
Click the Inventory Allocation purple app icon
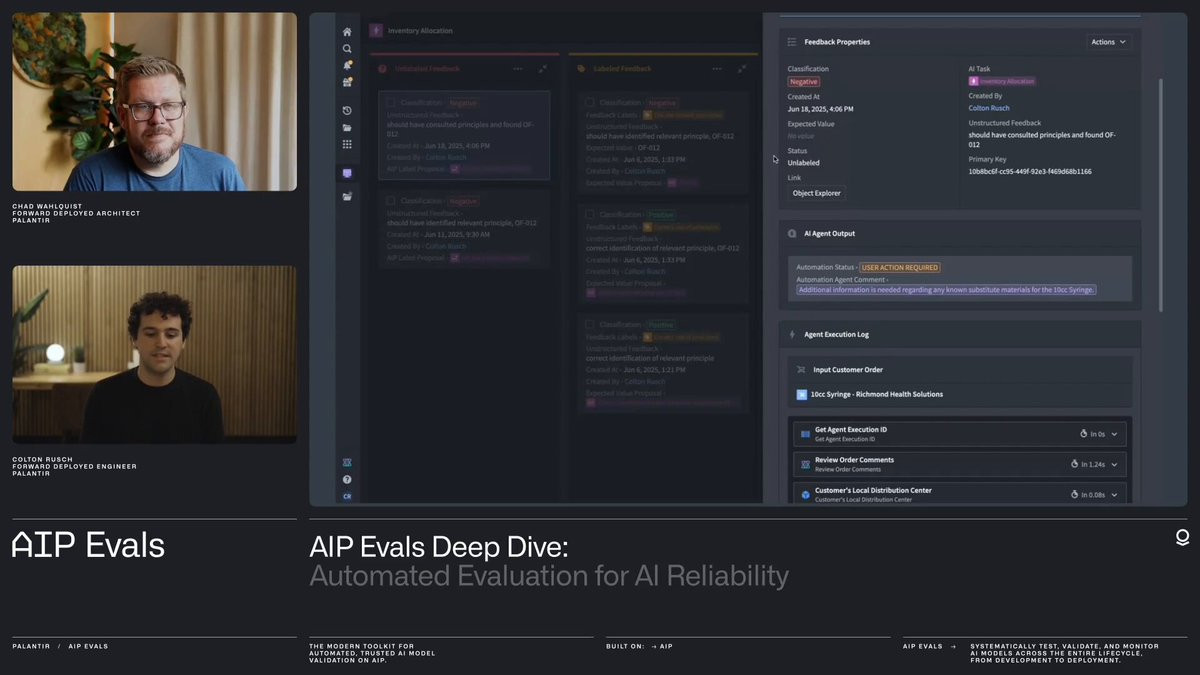point(376,31)
